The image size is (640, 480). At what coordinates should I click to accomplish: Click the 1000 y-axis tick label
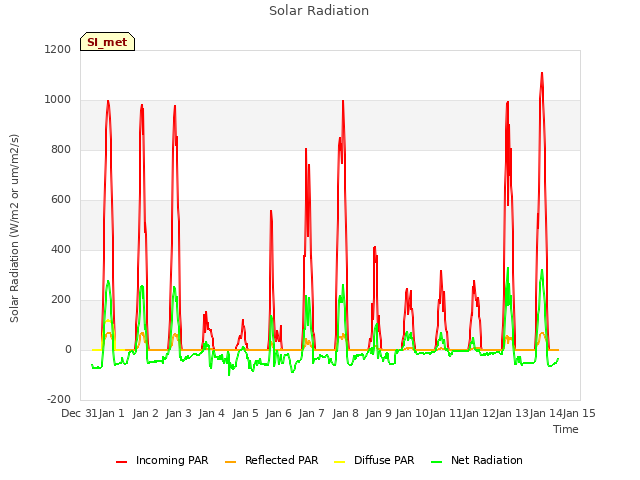click(58, 100)
